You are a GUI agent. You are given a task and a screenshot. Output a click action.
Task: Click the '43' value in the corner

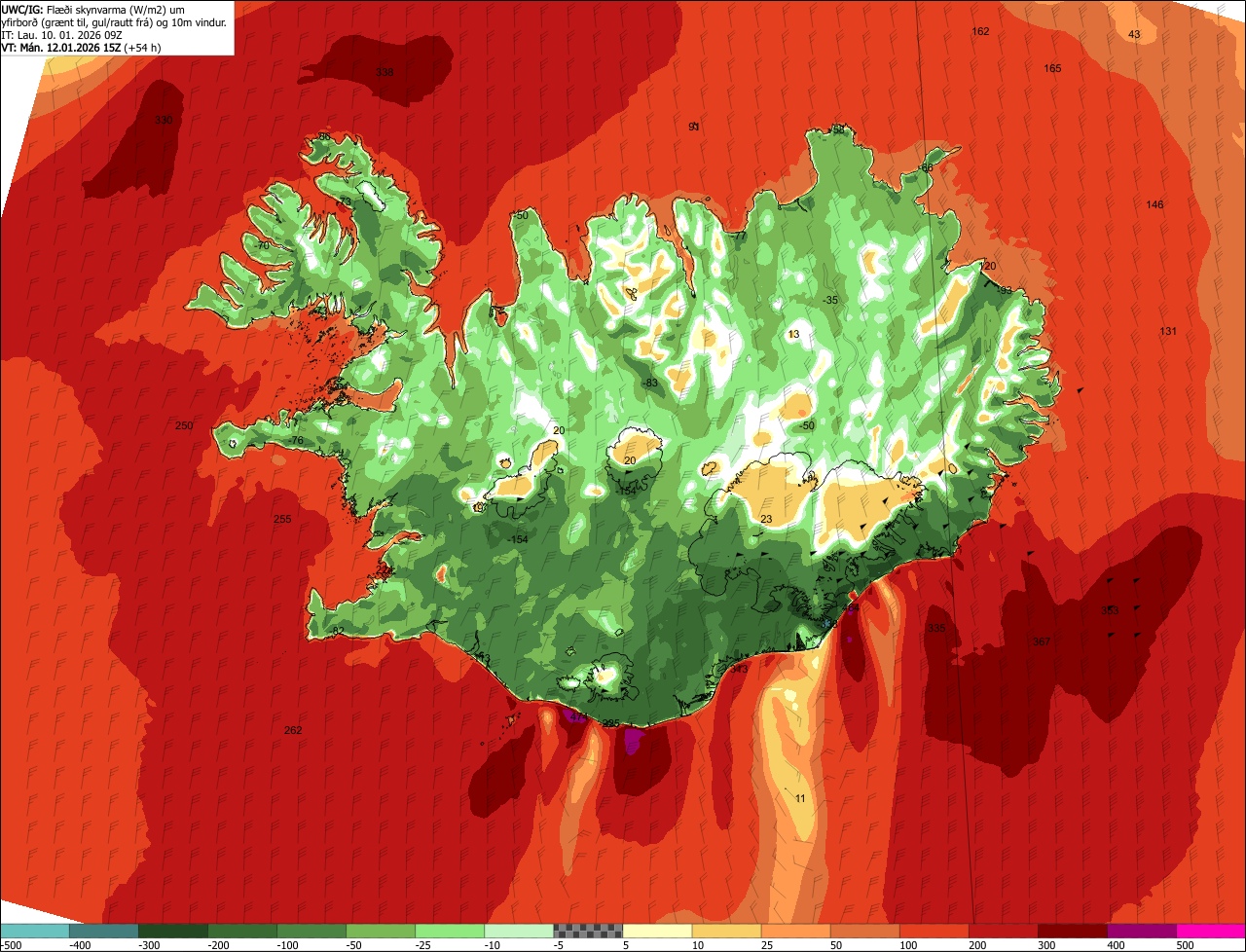point(1134,34)
